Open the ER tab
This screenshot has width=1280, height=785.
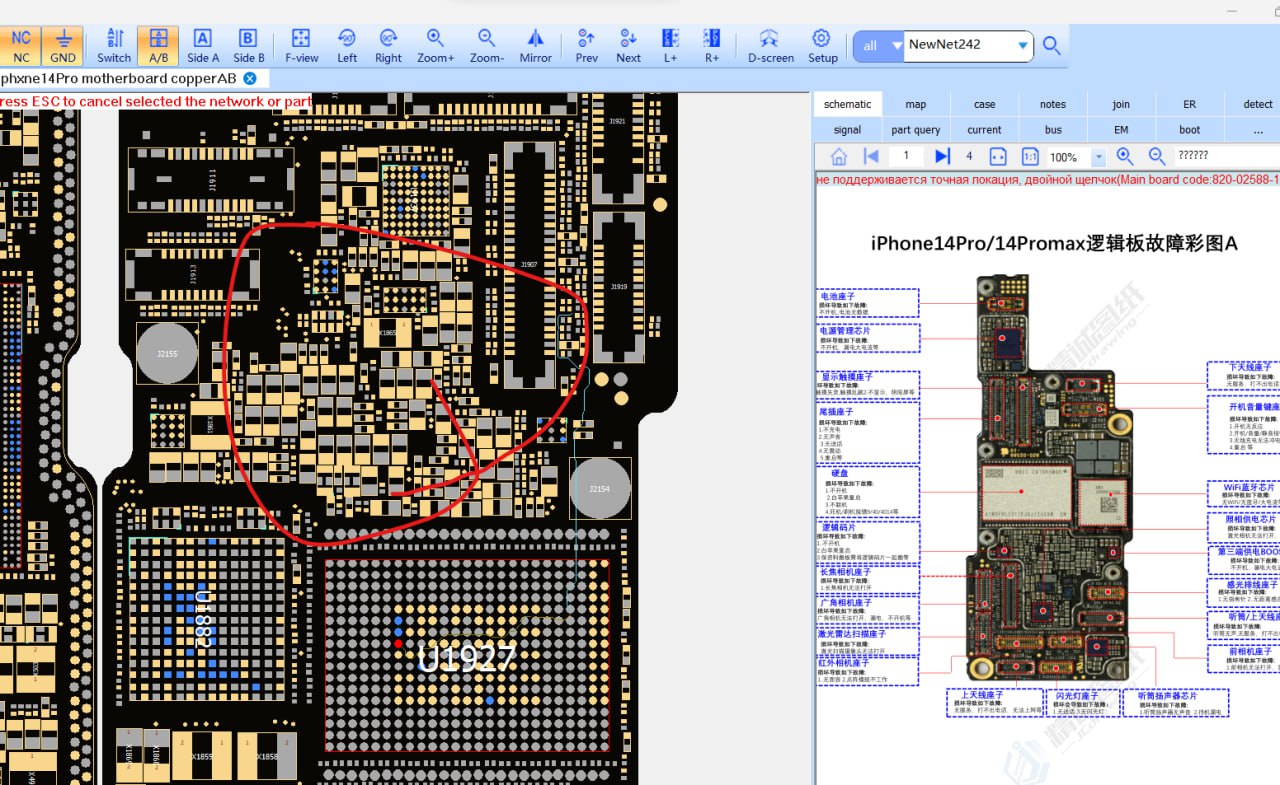[x=1189, y=104]
